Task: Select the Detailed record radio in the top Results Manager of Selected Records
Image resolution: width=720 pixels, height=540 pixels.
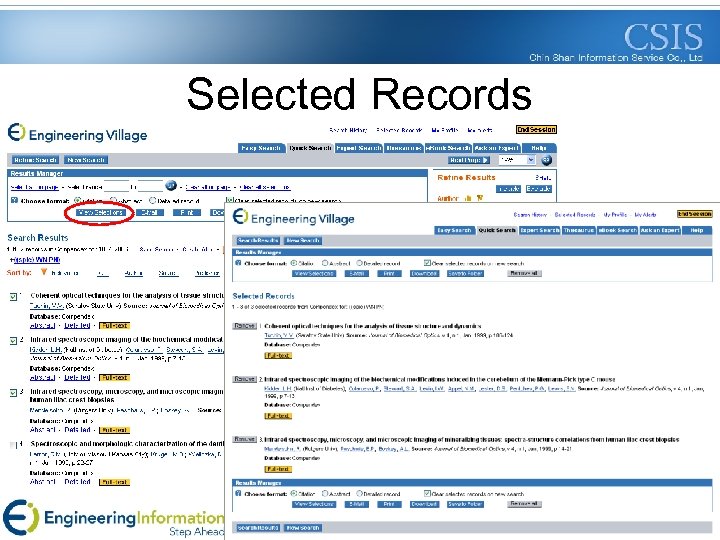Action: (360, 263)
